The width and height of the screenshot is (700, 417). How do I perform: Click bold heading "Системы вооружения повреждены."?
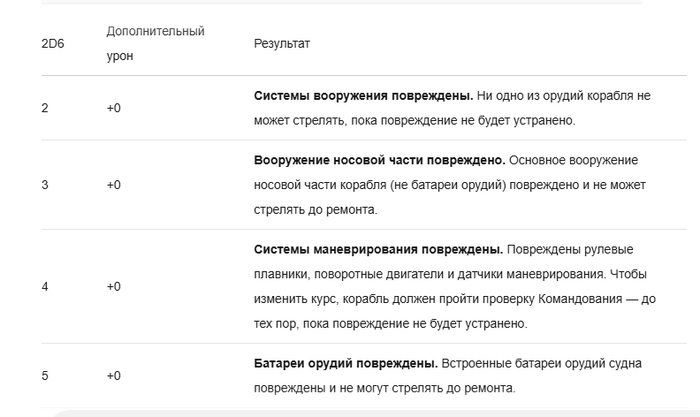click(363, 96)
